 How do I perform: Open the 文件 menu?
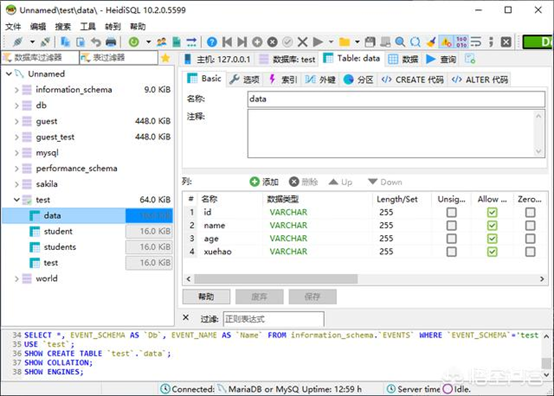coord(13,26)
